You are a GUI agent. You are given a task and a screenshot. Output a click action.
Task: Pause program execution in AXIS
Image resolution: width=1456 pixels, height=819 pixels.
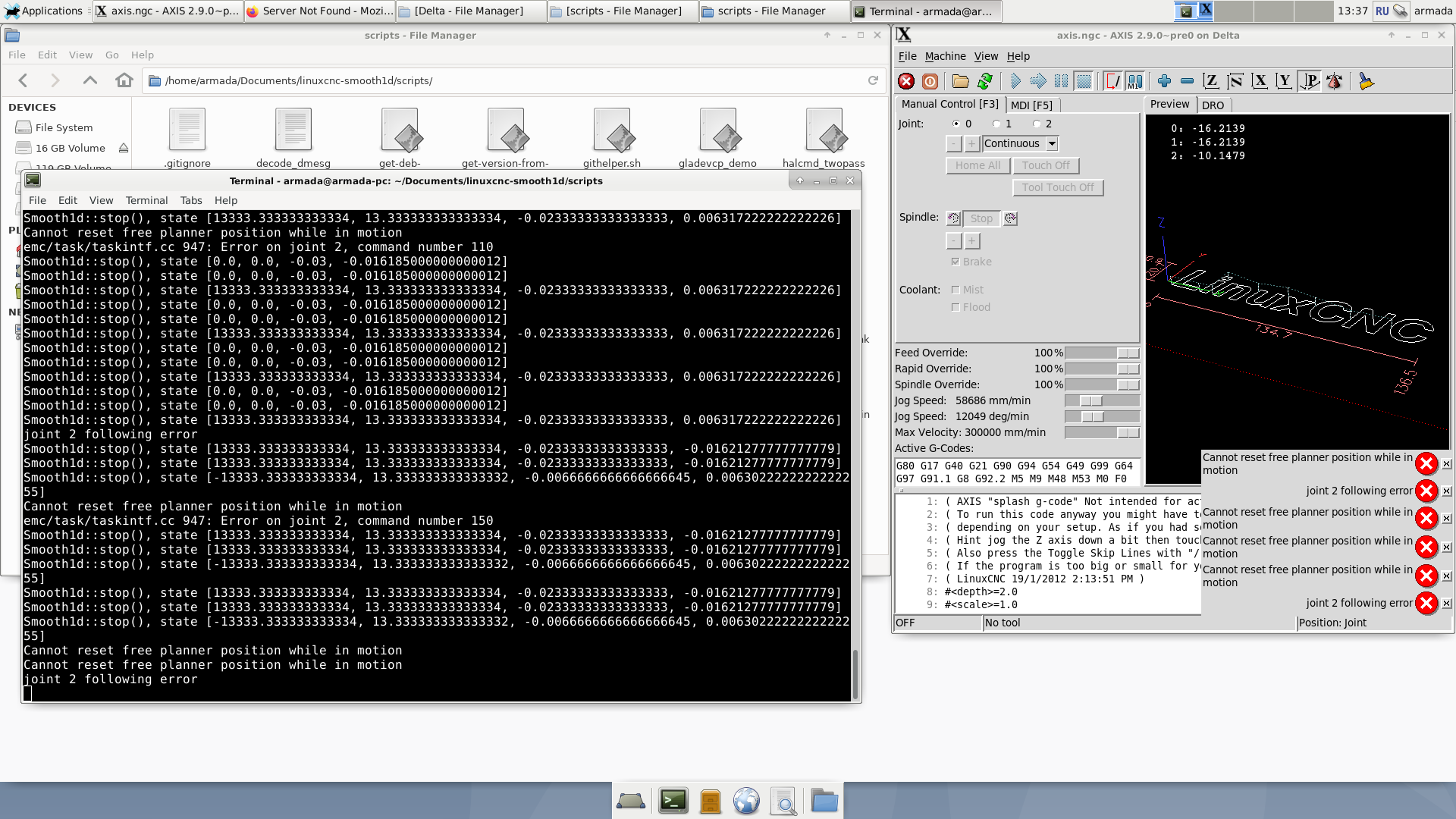[x=1061, y=81]
